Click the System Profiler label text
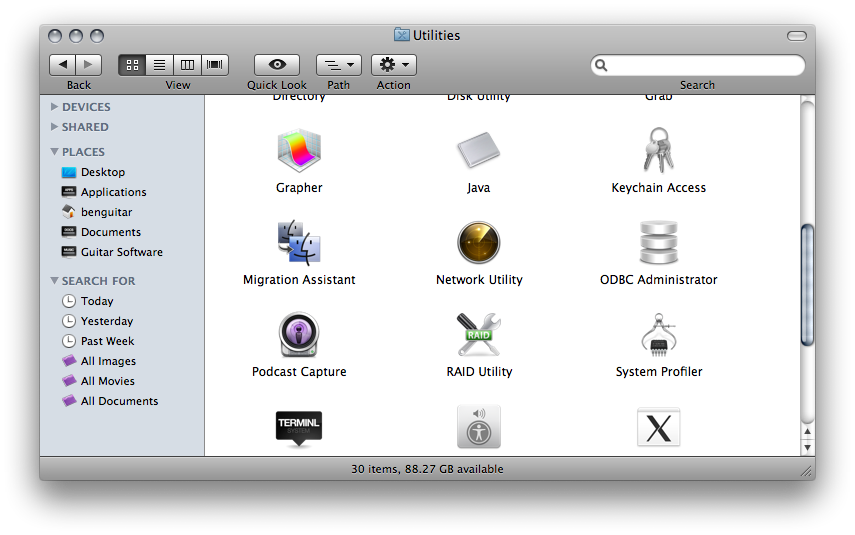 click(659, 371)
